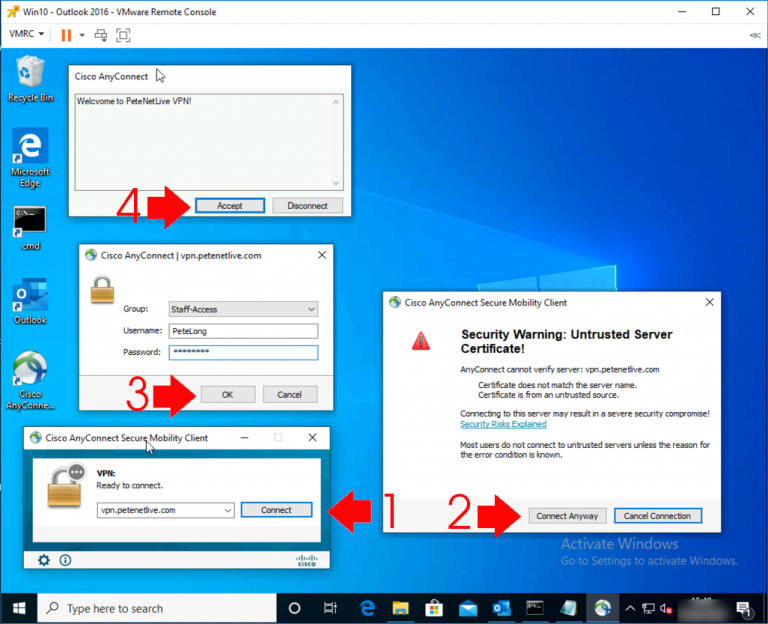Show hidden system tray icons
Viewport: 768px width, 624px height.
point(630,608)
